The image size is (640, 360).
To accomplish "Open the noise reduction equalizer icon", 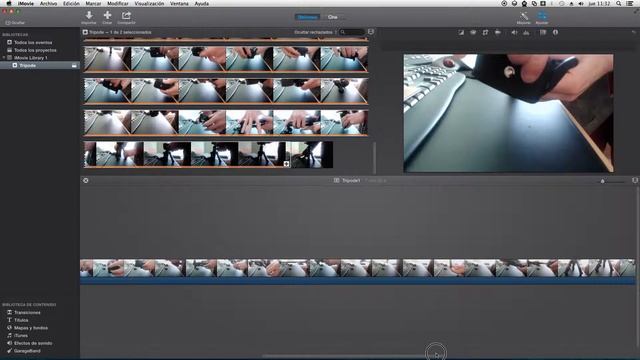I will 526,32.
